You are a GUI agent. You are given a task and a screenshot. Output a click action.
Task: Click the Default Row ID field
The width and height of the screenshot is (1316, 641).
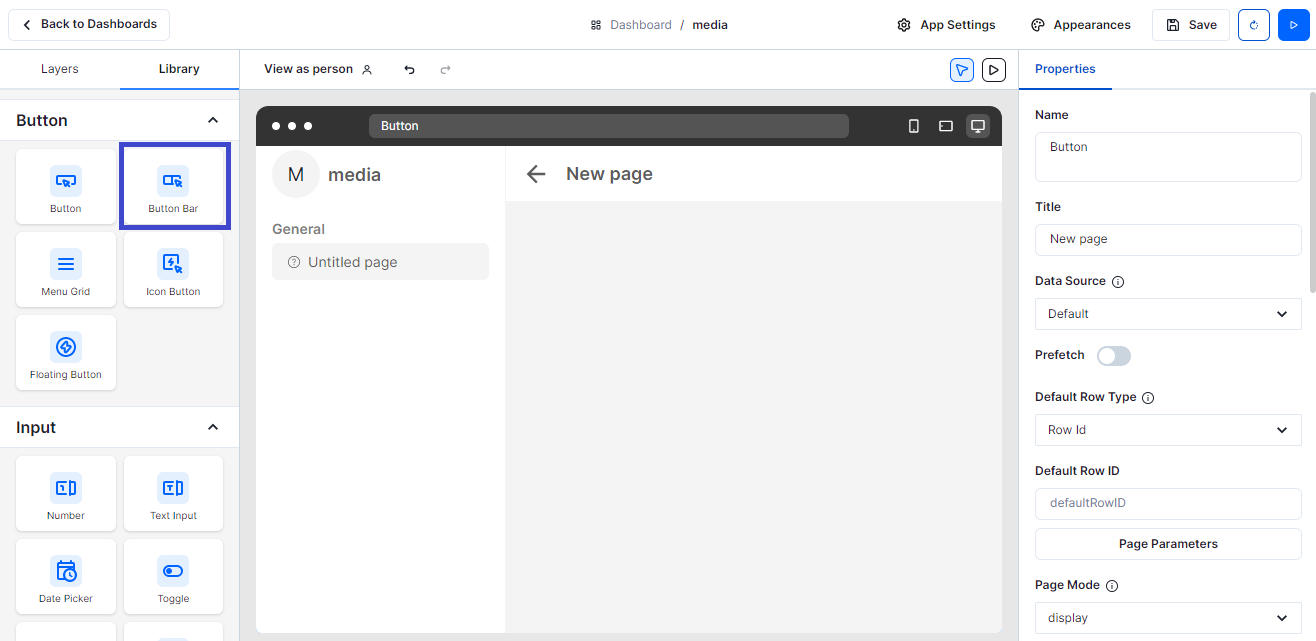pyautogui.click(x=1167, y=503)
